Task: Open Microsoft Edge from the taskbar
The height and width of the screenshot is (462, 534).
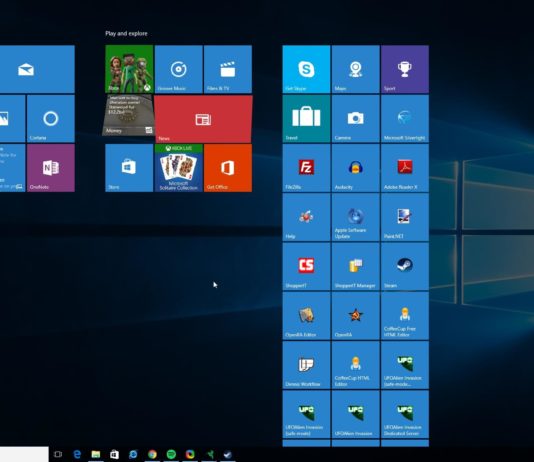Action: click(x=77, y=454)
